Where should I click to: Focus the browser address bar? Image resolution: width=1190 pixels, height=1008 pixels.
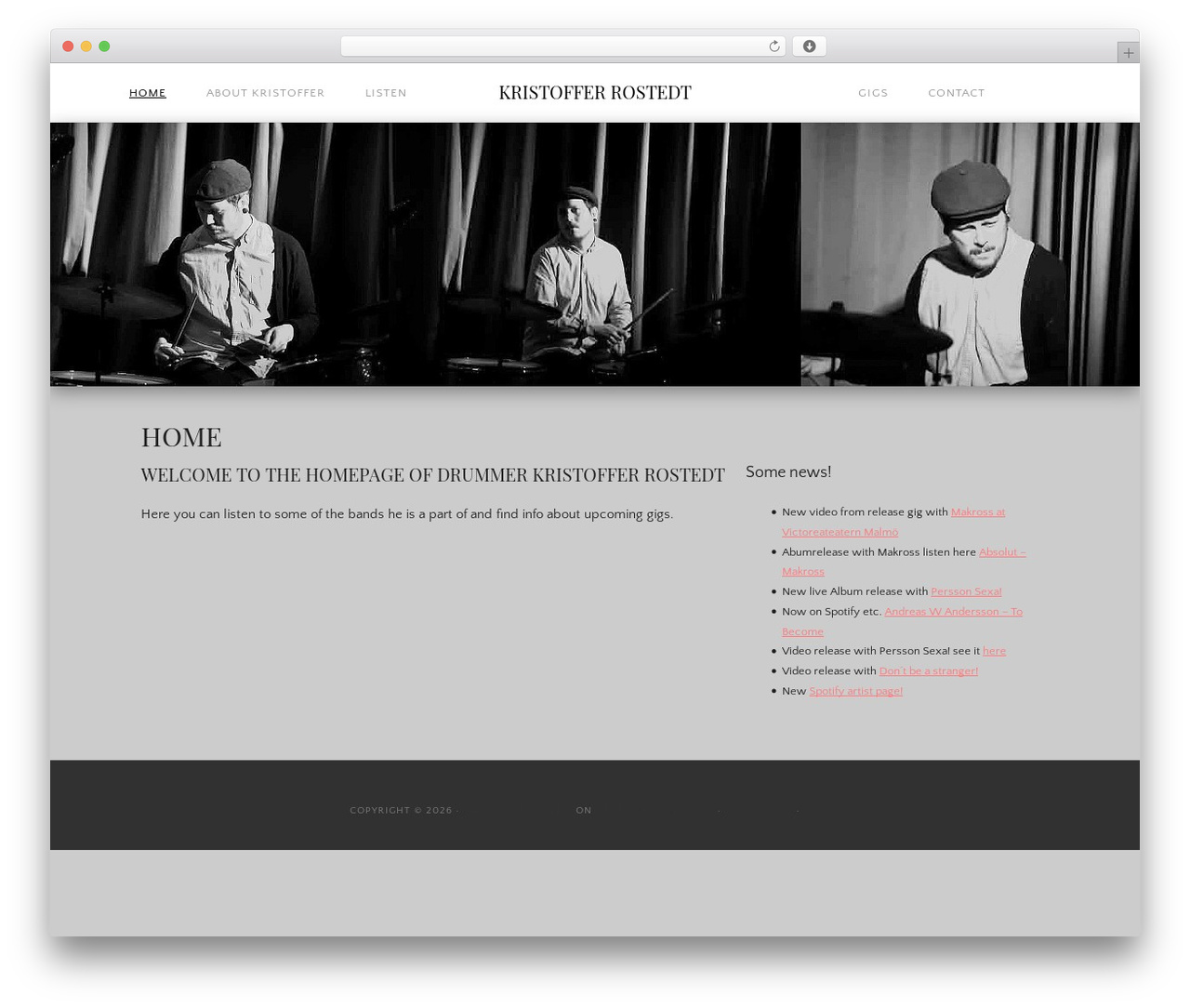point(563,46)
